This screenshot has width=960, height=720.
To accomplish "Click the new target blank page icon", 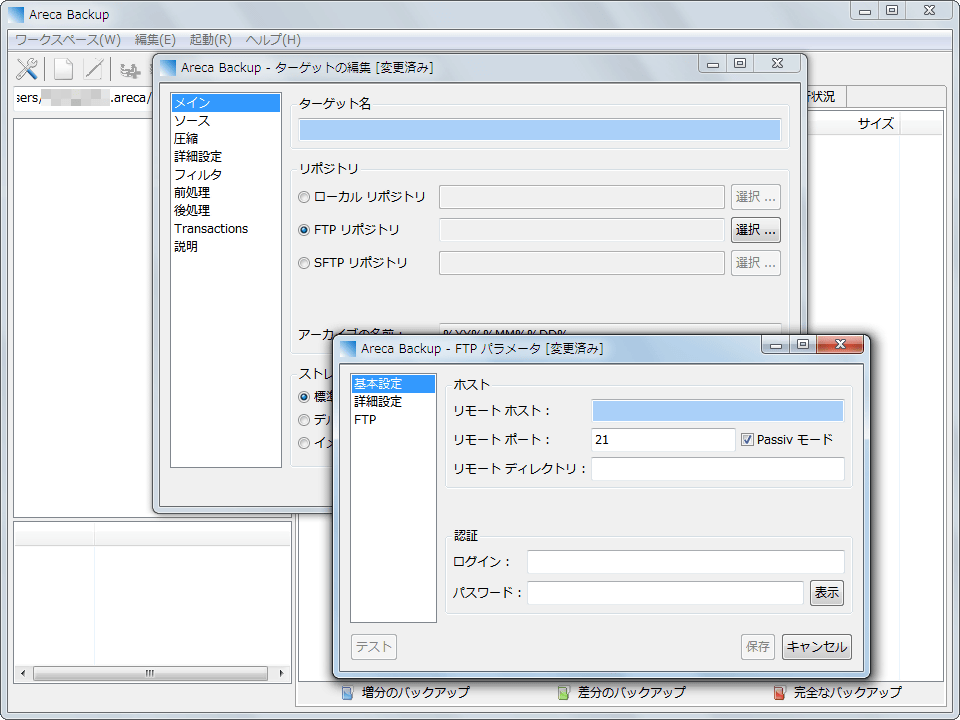I will click(63, 69).
